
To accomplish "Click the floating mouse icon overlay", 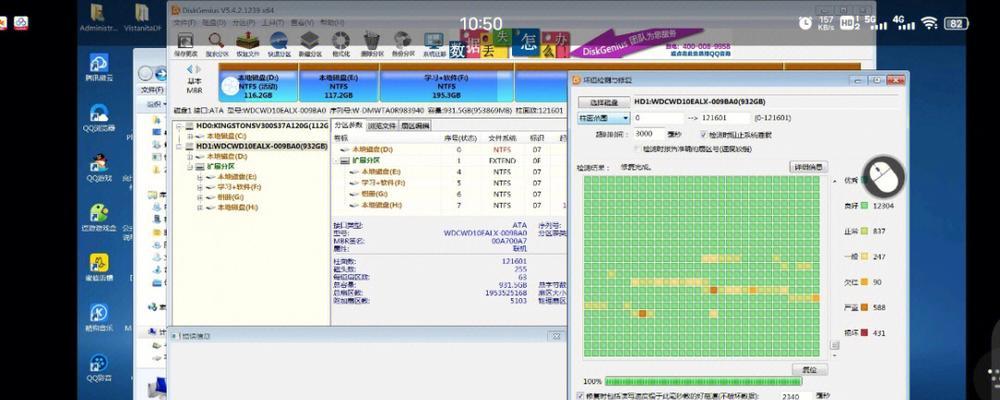I will click(884, 177).
